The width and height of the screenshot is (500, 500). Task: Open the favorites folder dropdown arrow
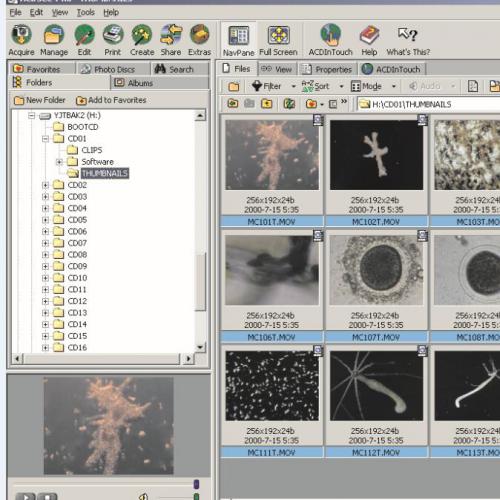pyautogui.click(x=322, y=104)
